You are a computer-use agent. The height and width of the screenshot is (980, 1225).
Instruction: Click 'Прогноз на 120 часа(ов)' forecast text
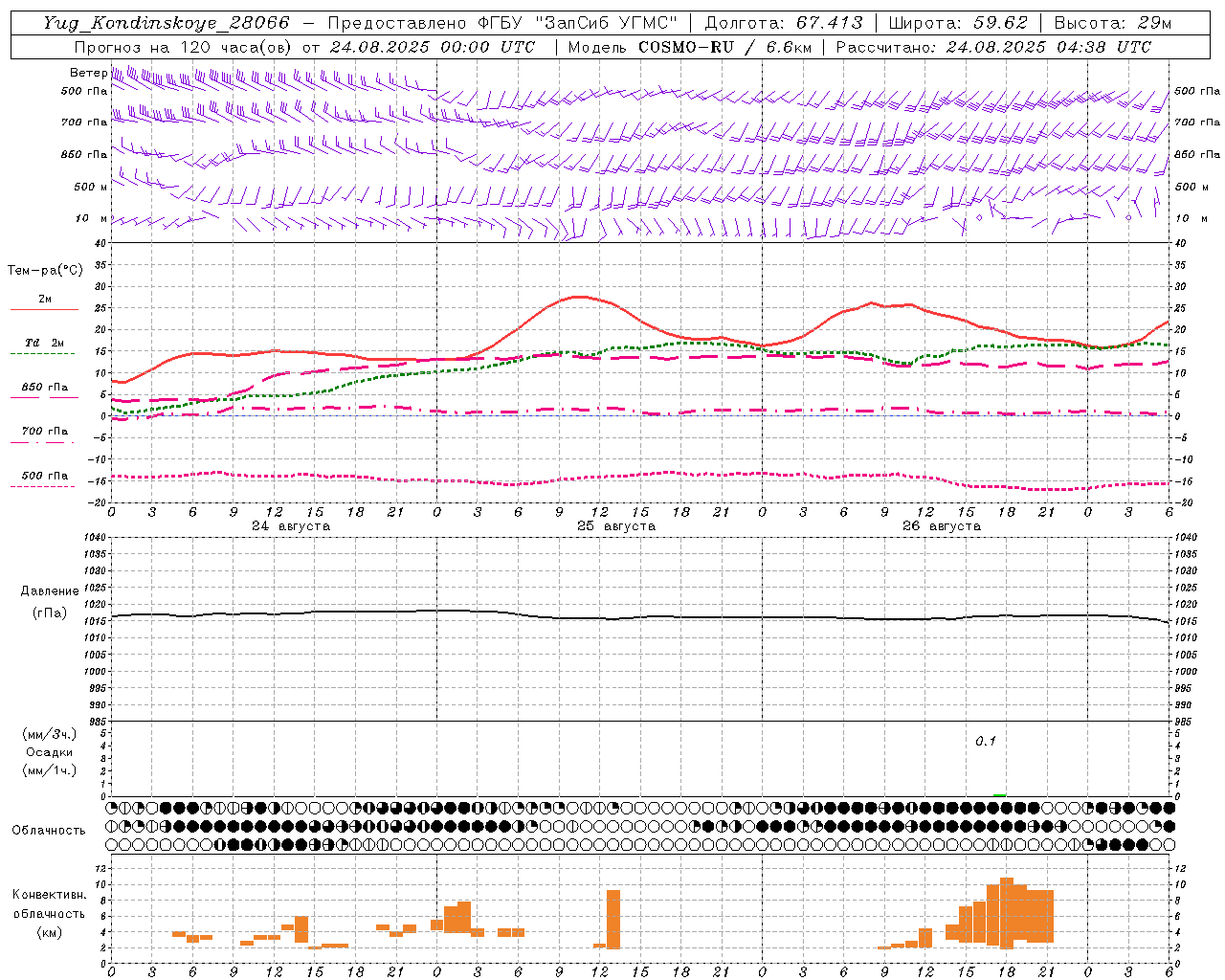point(184,47)
